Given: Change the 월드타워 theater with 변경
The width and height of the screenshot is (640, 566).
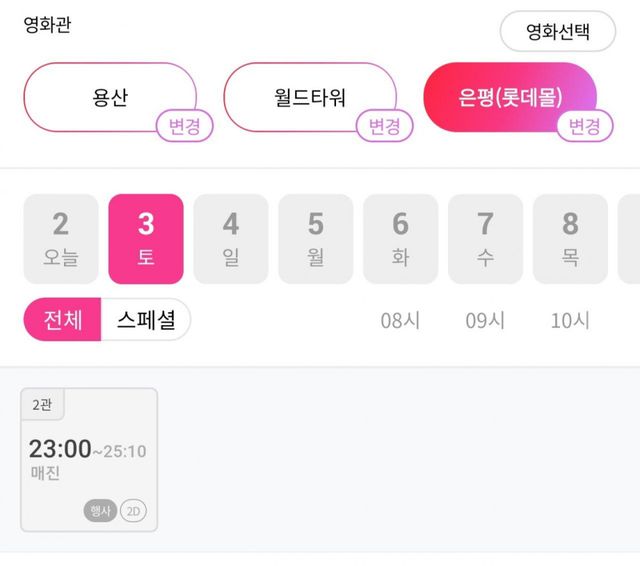Looking at the screenshot, I should pyautogui.click(x=385, y=127).
